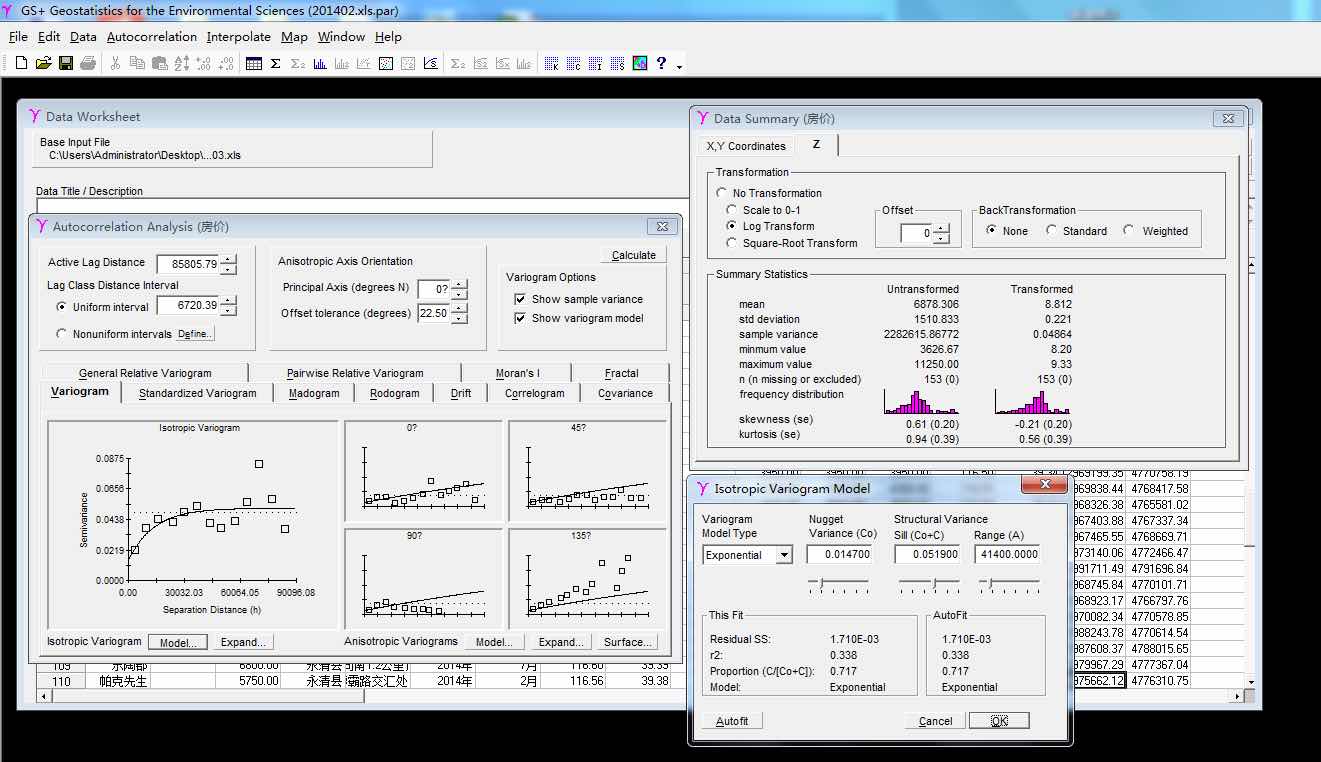Image resolution: width=1321 pixels, height=762 pixels.
Task: Click the blue histogram chart icon
Action: (320, 63)
